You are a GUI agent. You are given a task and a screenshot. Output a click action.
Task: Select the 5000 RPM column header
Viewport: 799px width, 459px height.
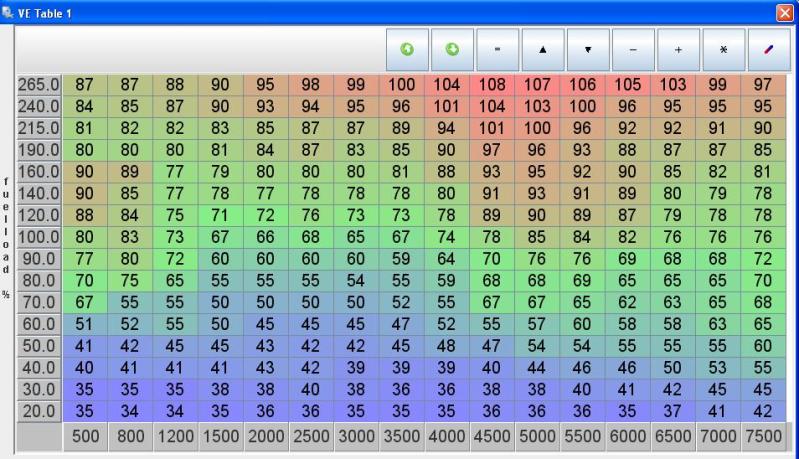[x=537, y=437]
